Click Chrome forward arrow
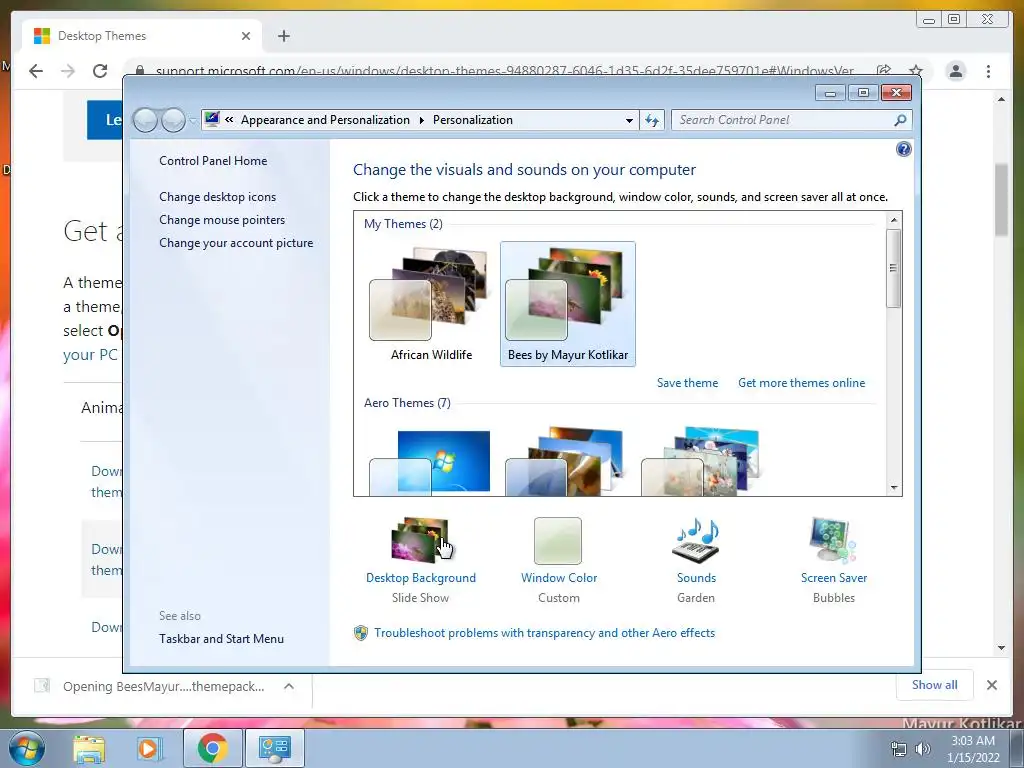This screenshot has width=1024, height=768. 68,71
